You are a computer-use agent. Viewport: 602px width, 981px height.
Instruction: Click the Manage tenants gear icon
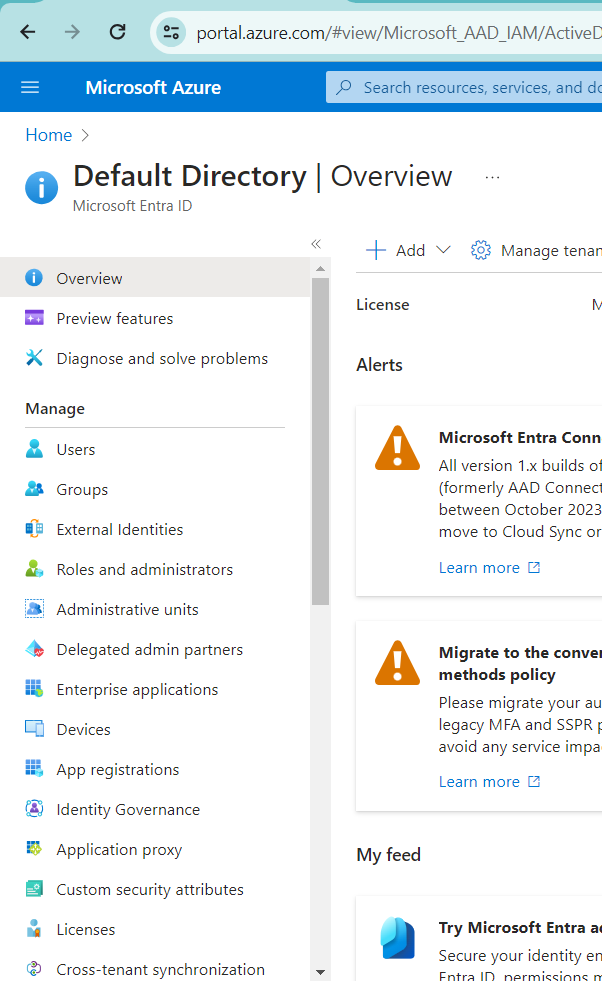(481, 250)
